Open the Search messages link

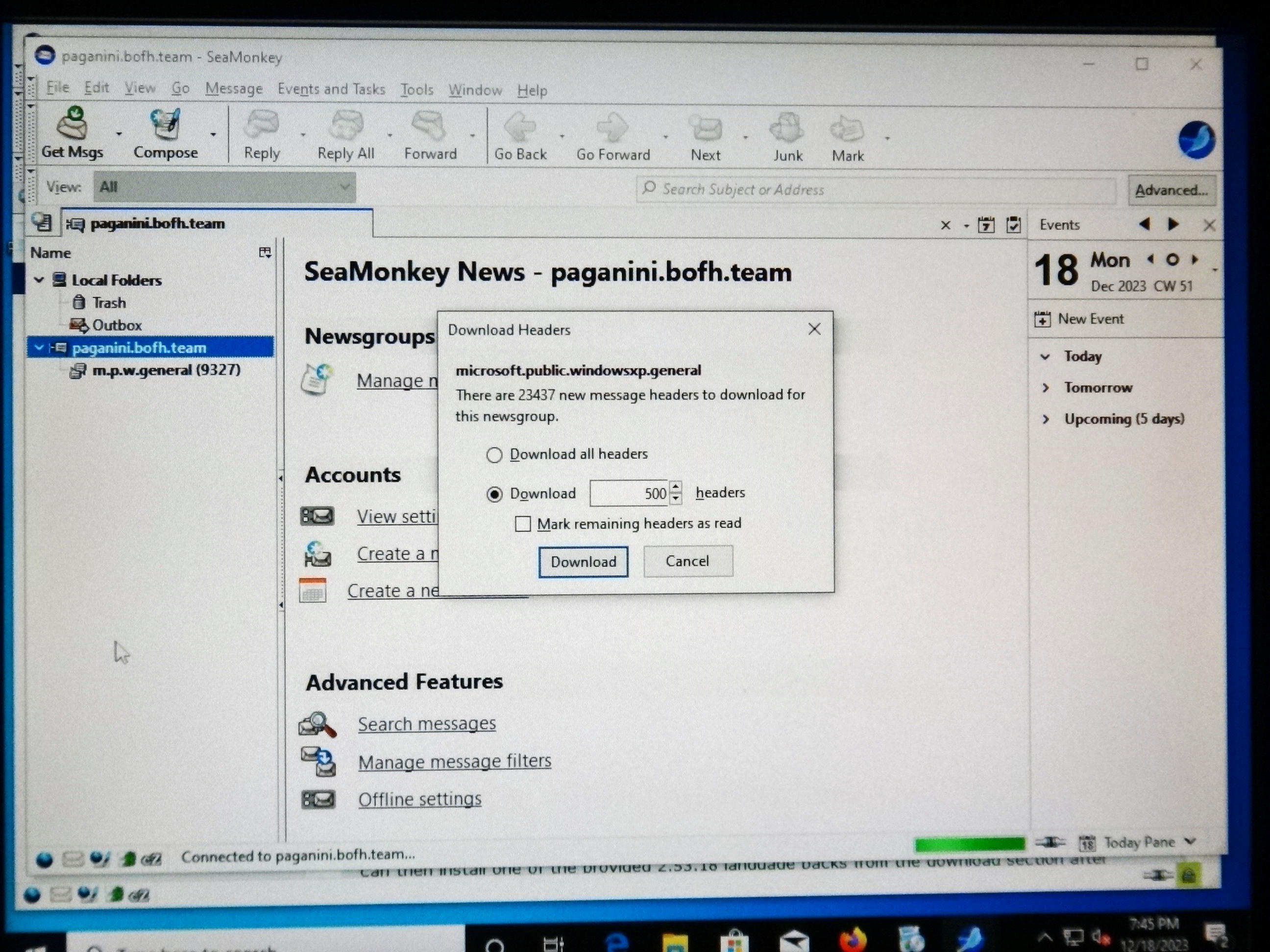[x=427, y=724]
